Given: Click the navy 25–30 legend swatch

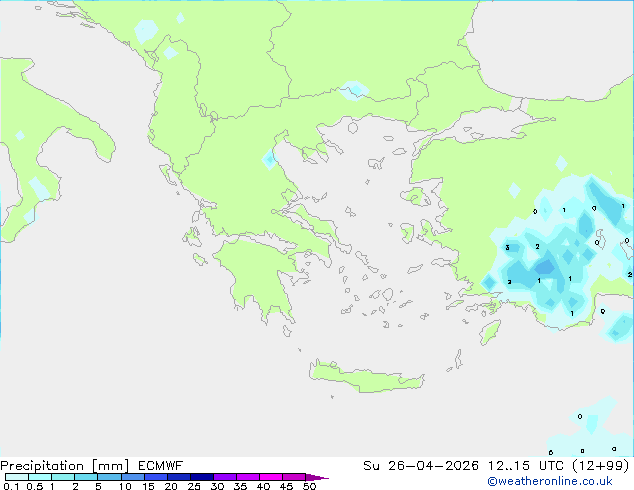Looking at the screenshot, I should (x=201, y=477).
